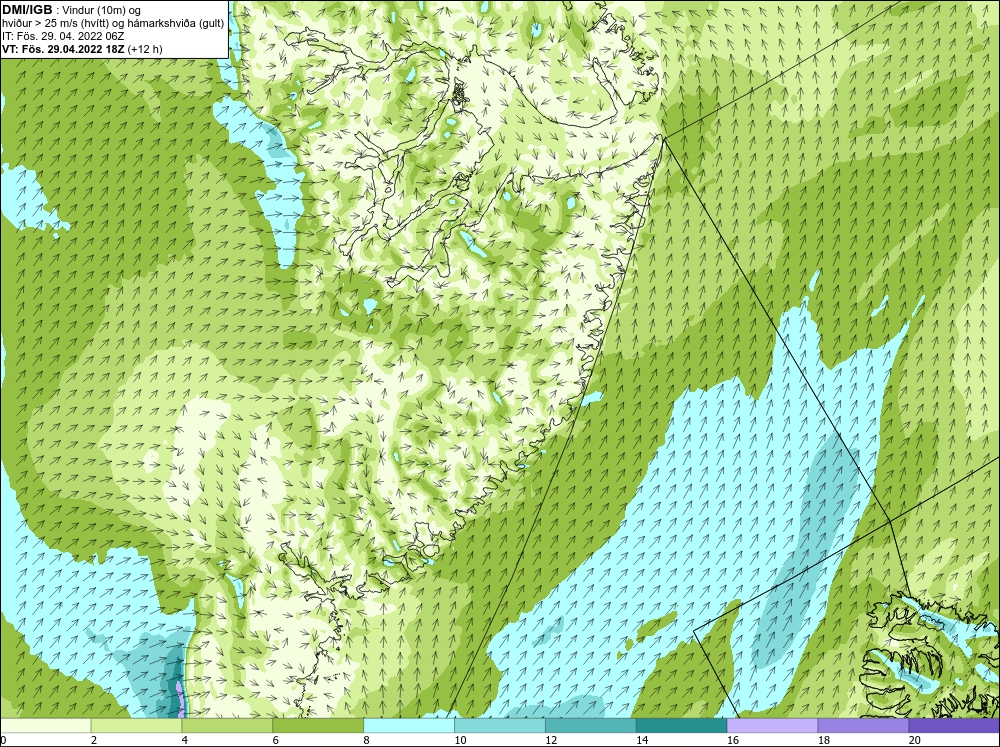This screenshot has width=1000, height=747.
Task: Click the "0" label under the color scale
Action: (3, 740)
